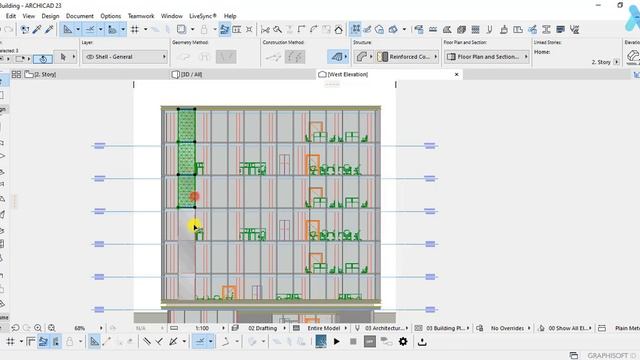
Task: Toggle the highlighted surface-painter icon in bottom toolbar
Action: (x=43, y=342)
